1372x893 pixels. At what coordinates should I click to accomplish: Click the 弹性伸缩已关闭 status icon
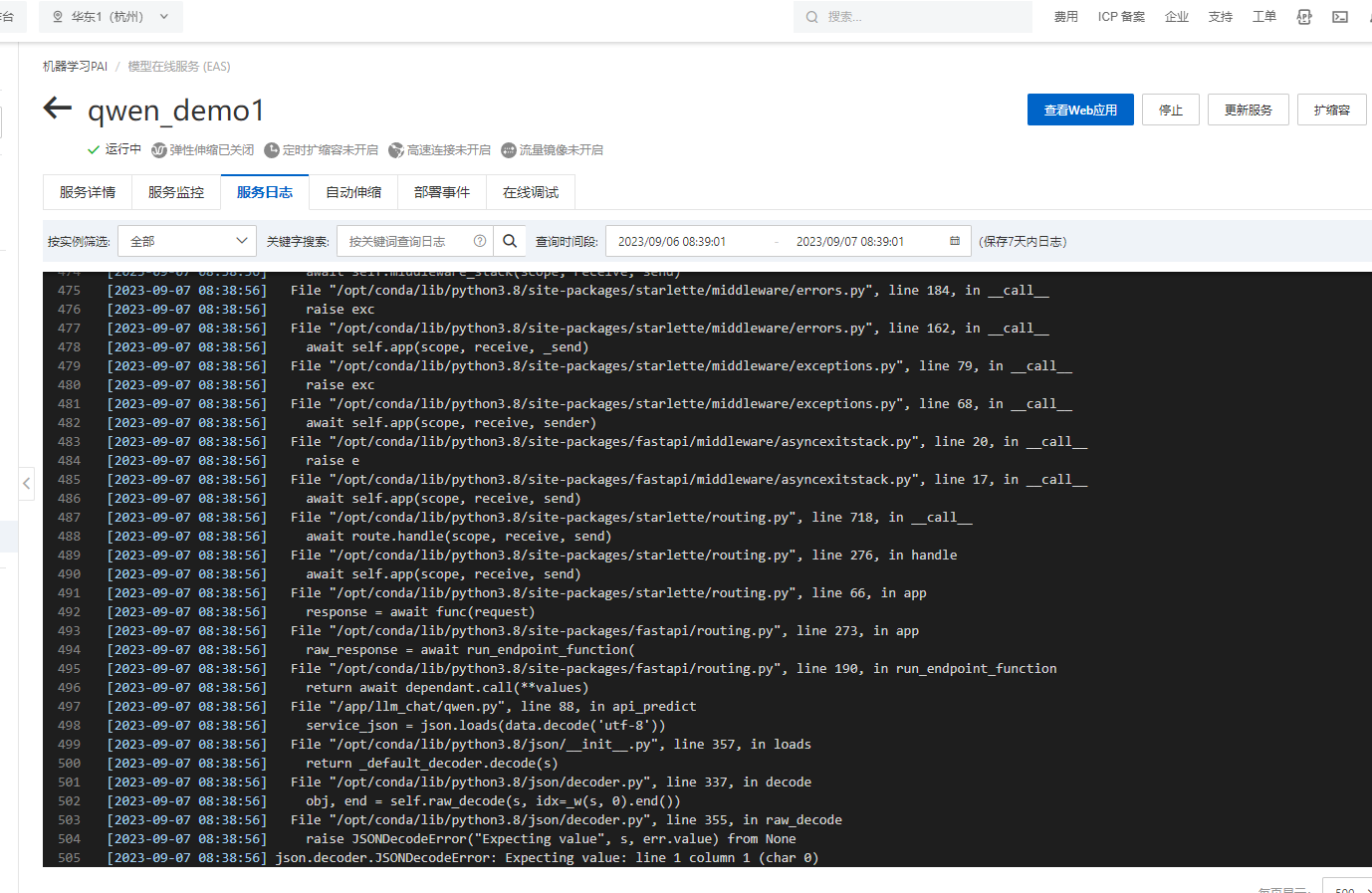click(159, 150)
